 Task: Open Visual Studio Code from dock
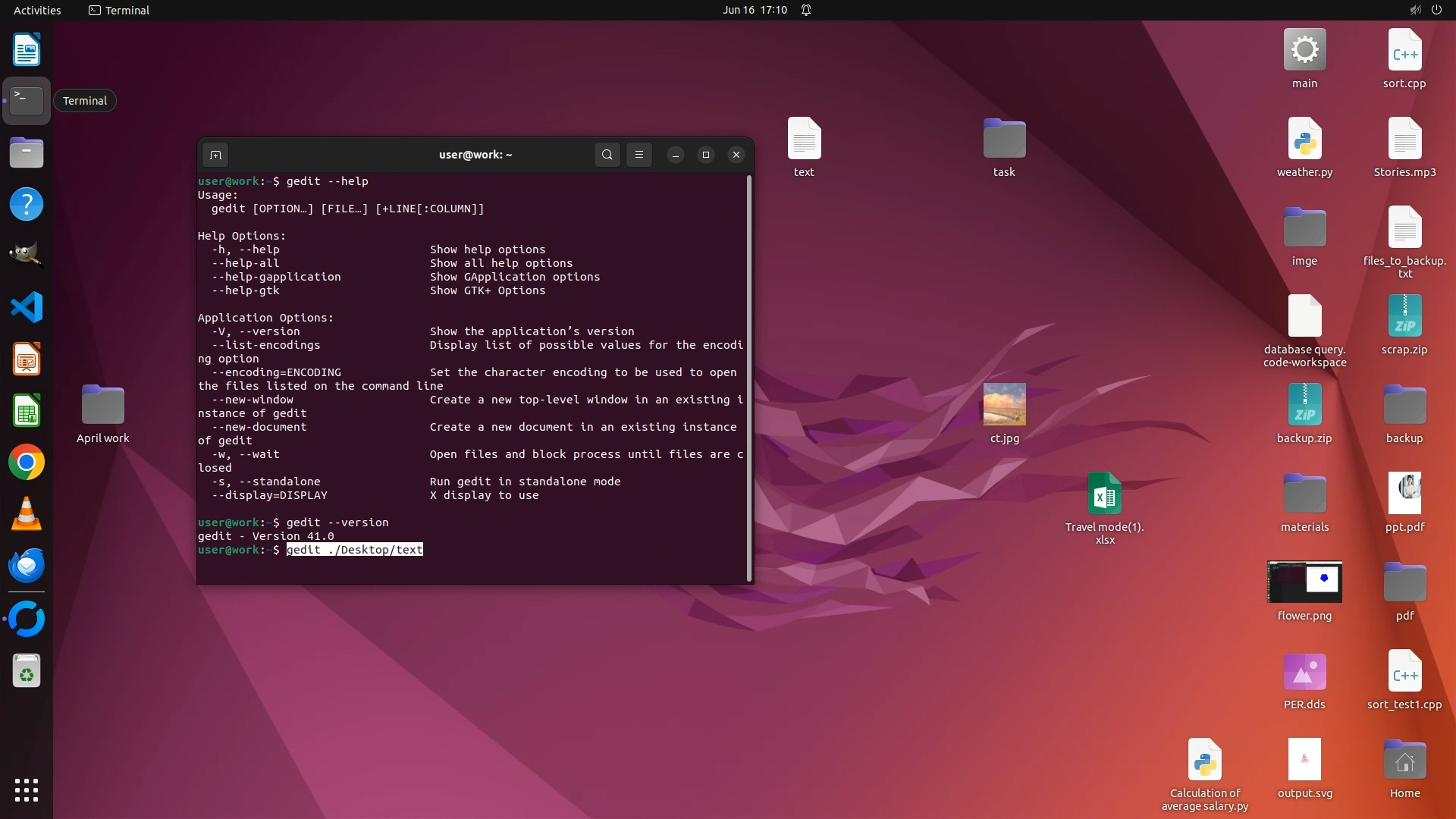[x=27, y=307]
